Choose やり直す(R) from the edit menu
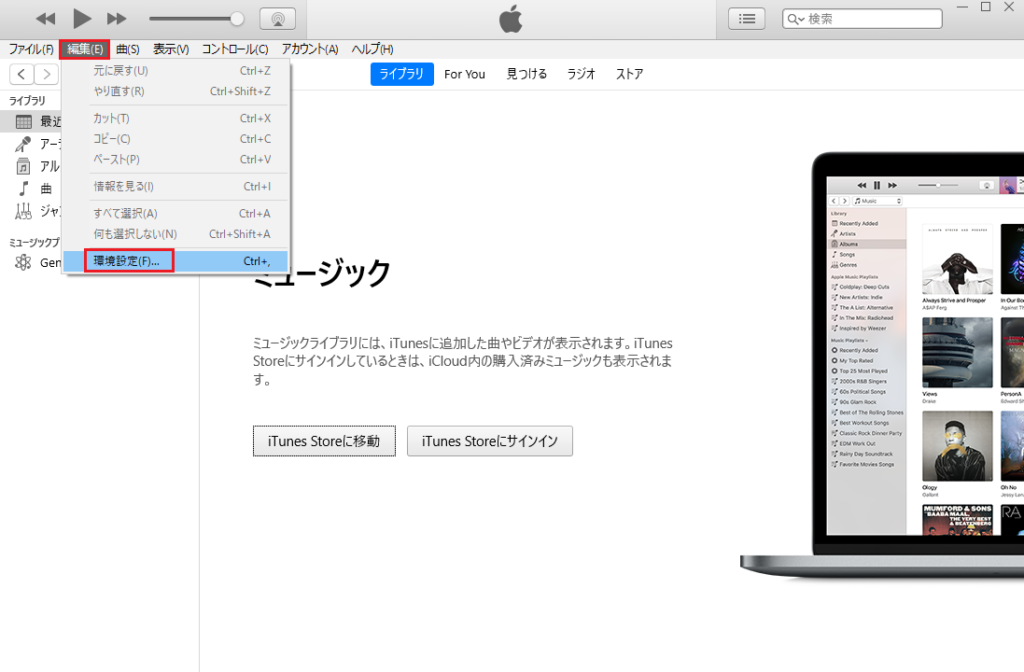 176,91
